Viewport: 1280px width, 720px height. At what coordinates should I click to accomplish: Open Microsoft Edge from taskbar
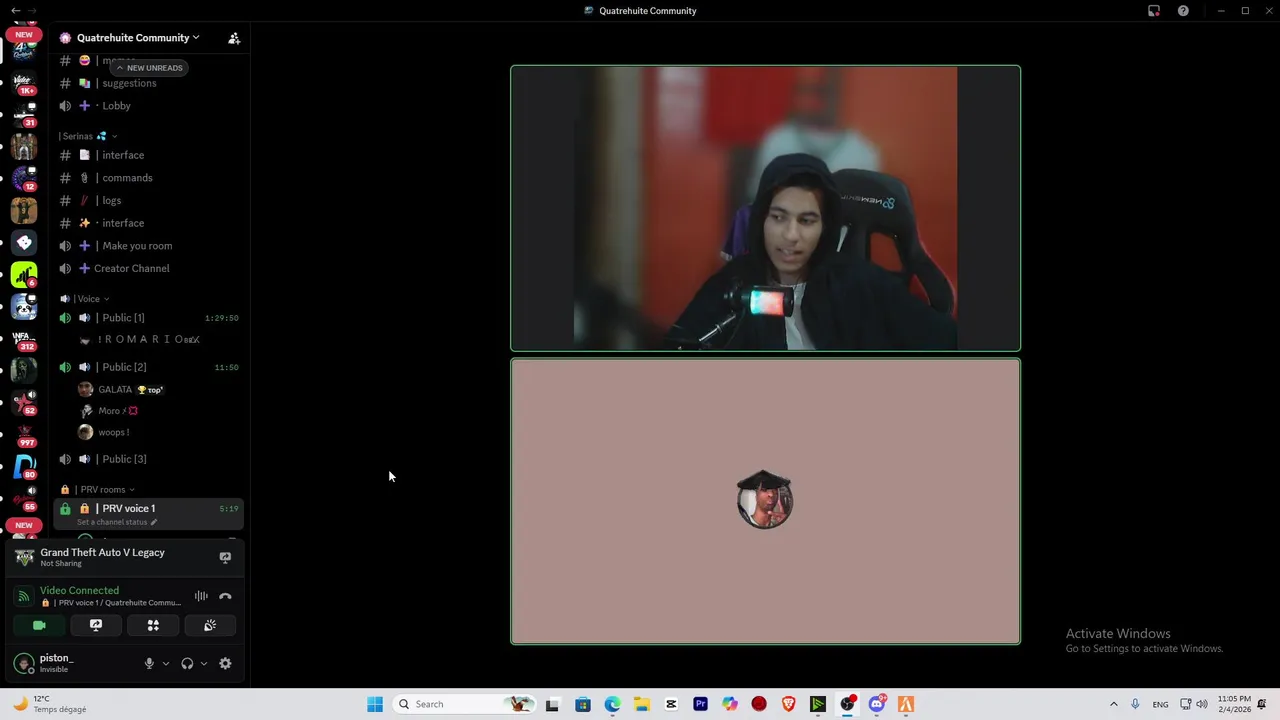[x=612, y=704]
